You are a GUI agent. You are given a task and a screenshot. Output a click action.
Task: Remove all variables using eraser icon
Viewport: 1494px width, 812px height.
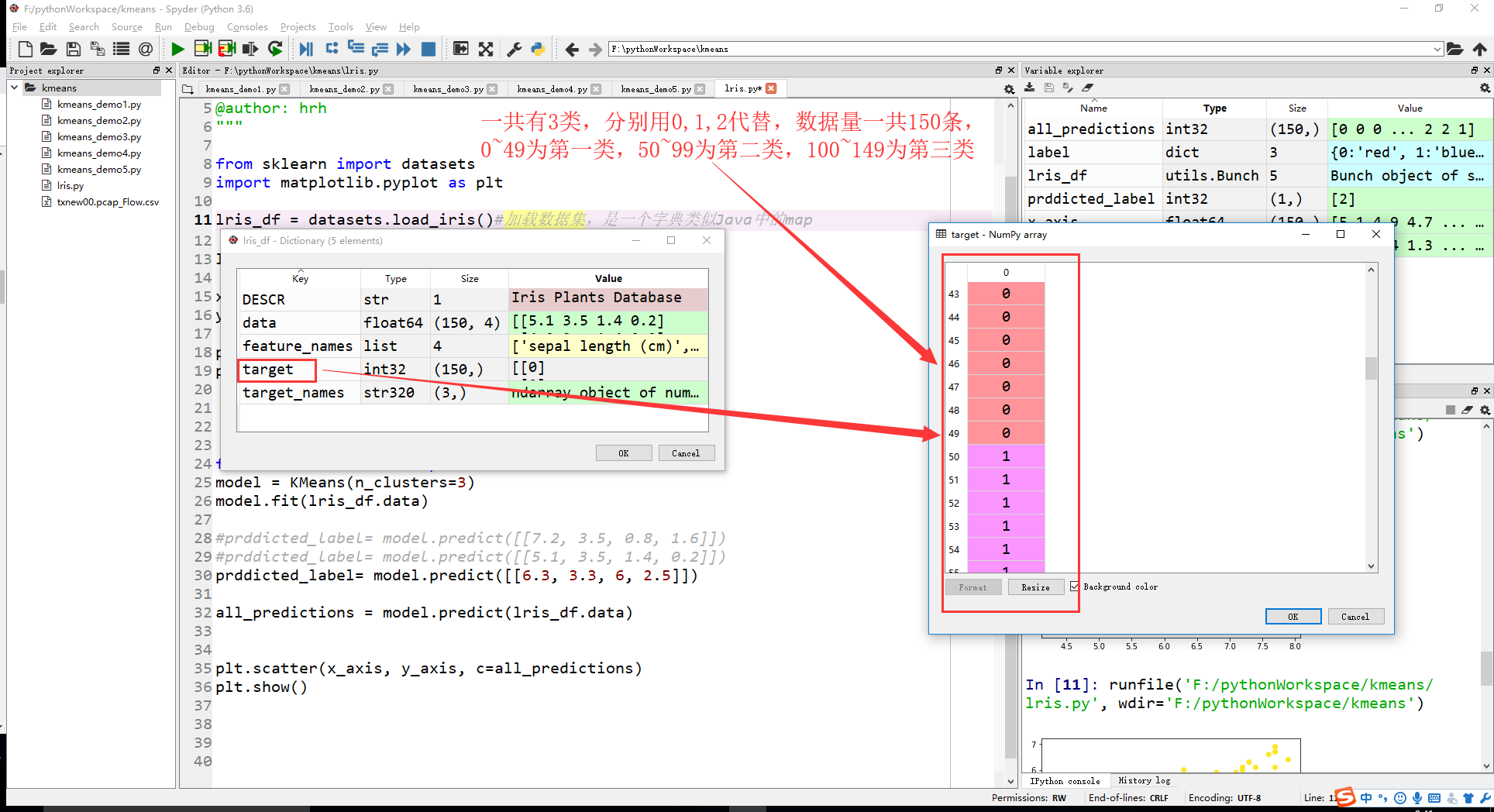coord(1088,88)
